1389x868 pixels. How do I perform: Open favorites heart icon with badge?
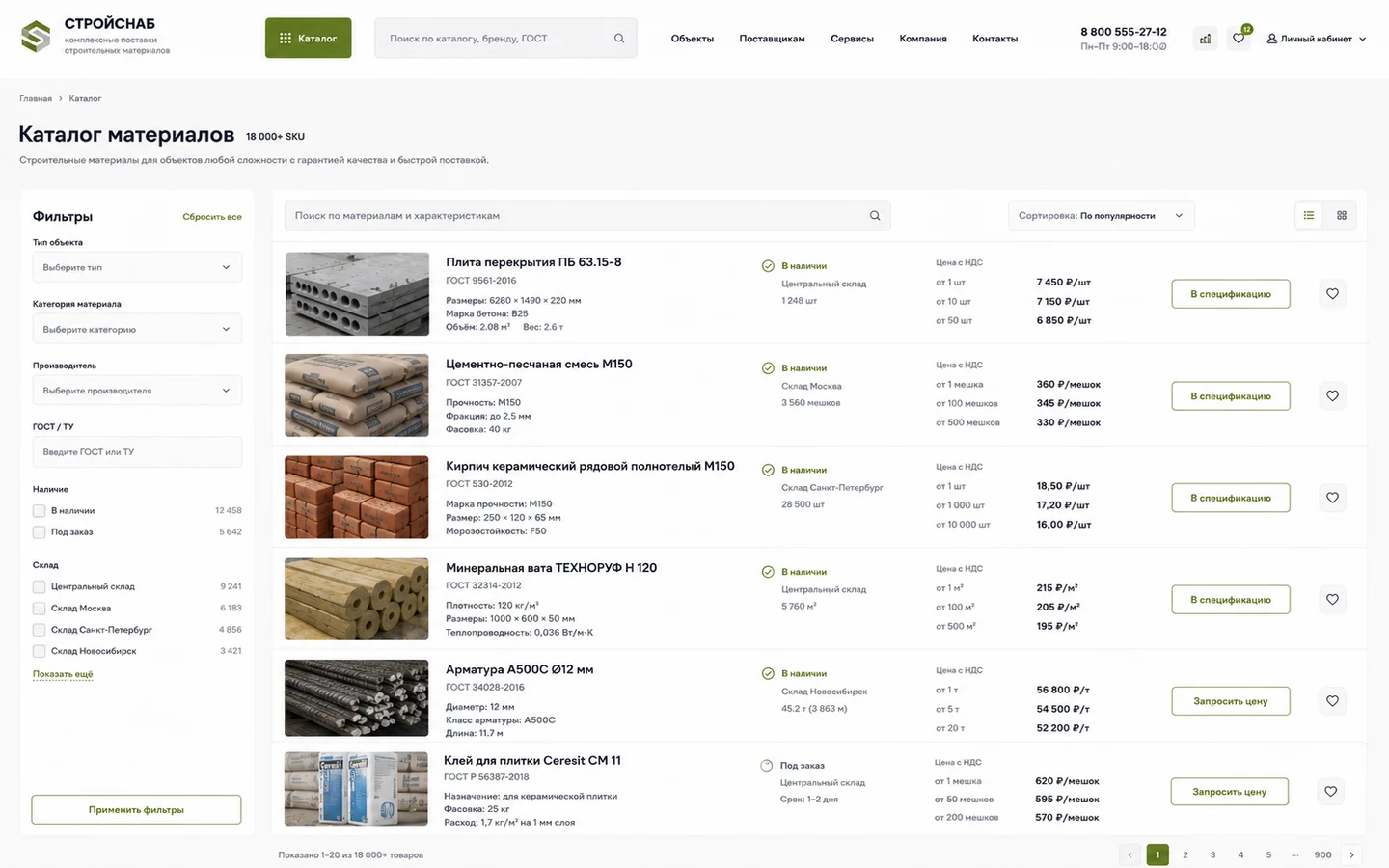click(1239, 39)
